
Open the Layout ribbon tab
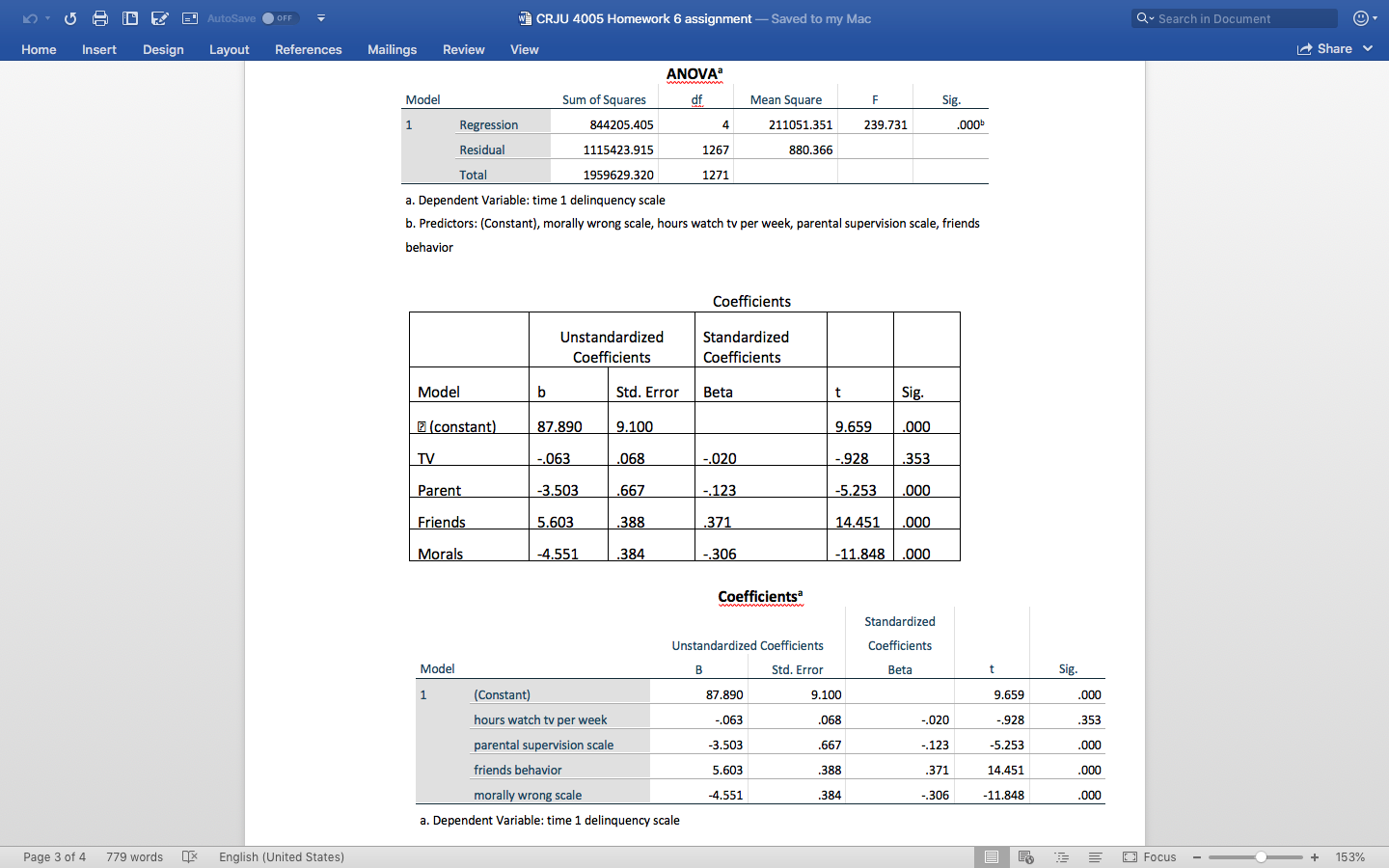pyautogui.click(x=230, y=49)
